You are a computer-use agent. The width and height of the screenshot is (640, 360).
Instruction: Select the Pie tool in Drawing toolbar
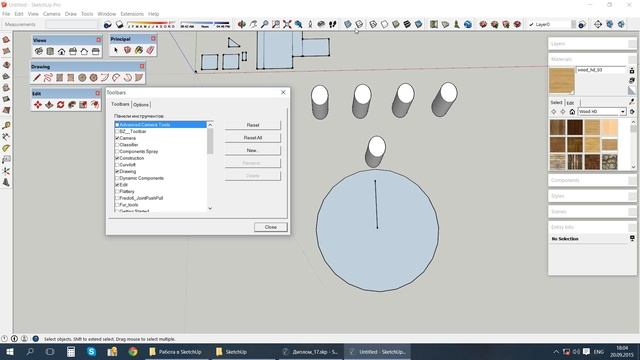[139, 78]
